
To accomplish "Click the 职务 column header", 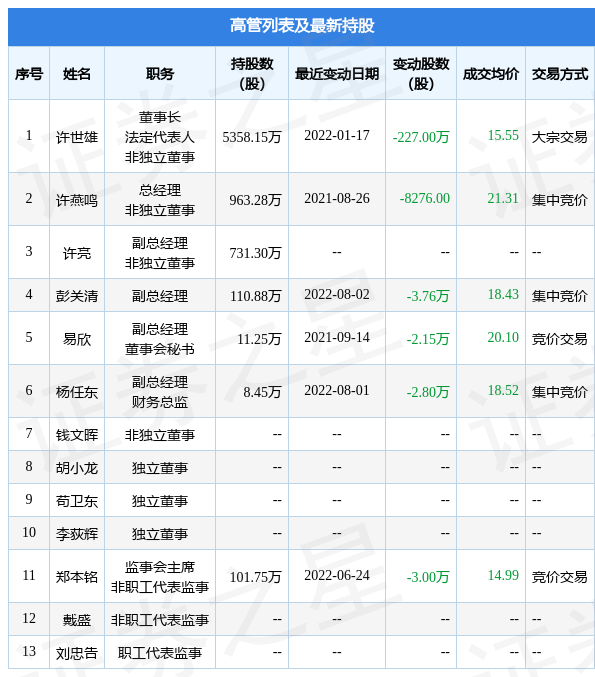I will [x=160, y=74].
